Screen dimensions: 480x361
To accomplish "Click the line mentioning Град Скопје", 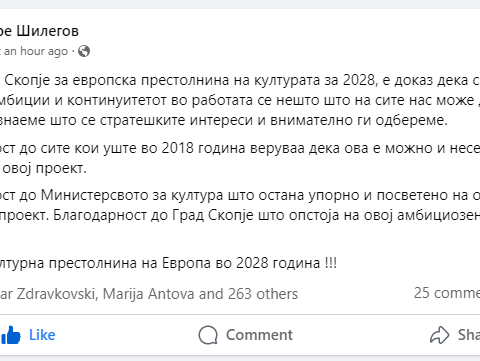I will [240, 215].
